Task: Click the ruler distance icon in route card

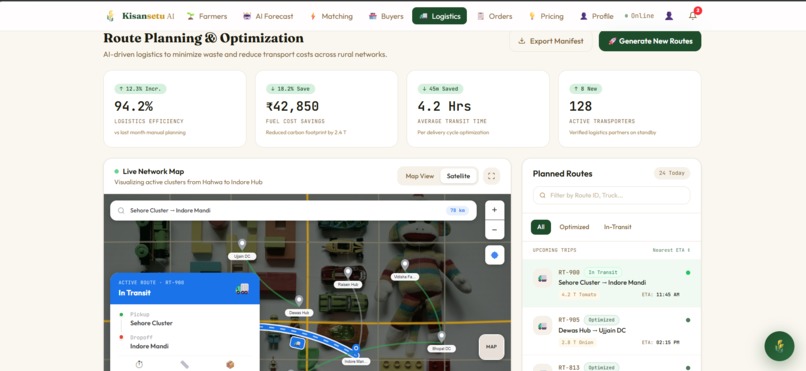Action: click(185, 364)
